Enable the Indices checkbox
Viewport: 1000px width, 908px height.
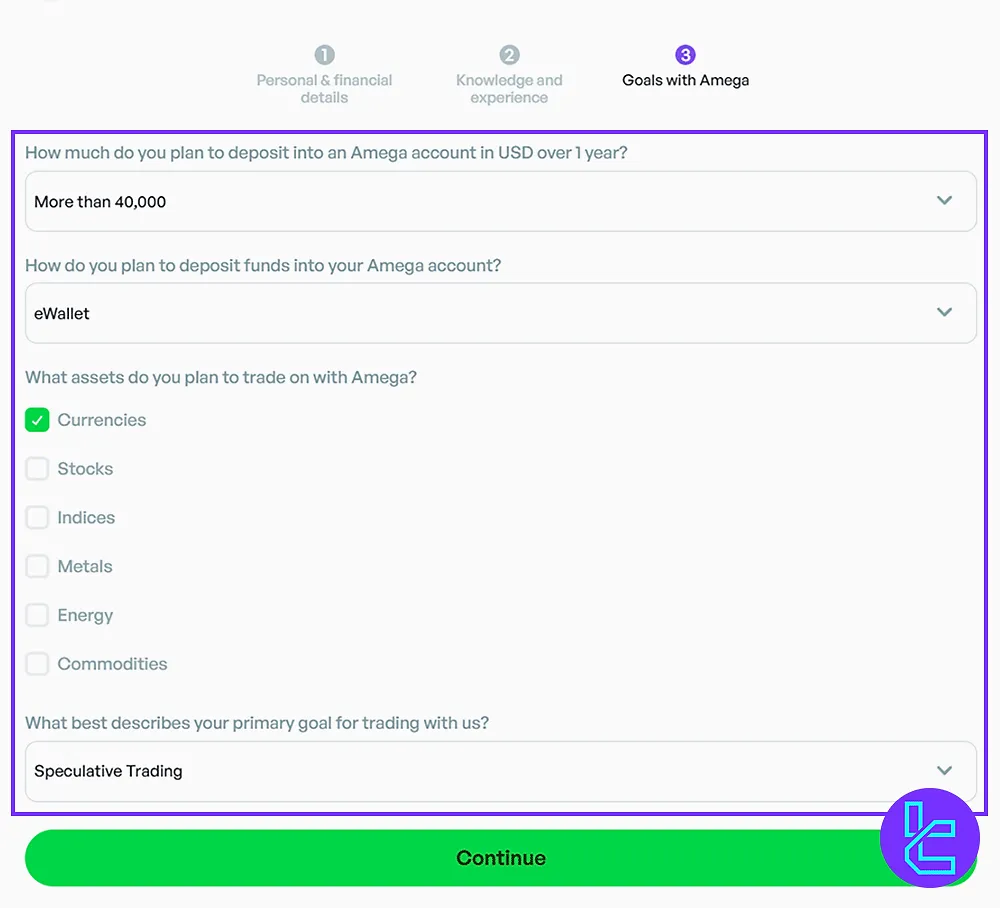[x=37, y=517]
